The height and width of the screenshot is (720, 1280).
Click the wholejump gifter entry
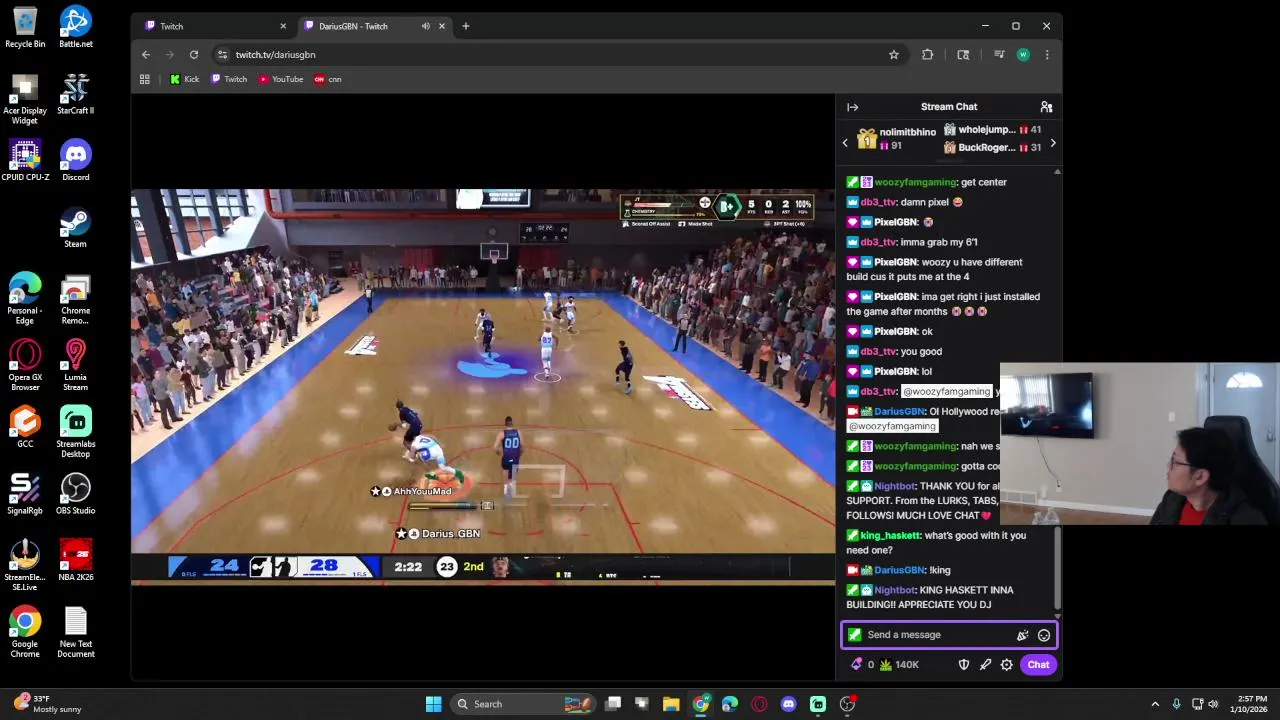[x=992, y=130]
